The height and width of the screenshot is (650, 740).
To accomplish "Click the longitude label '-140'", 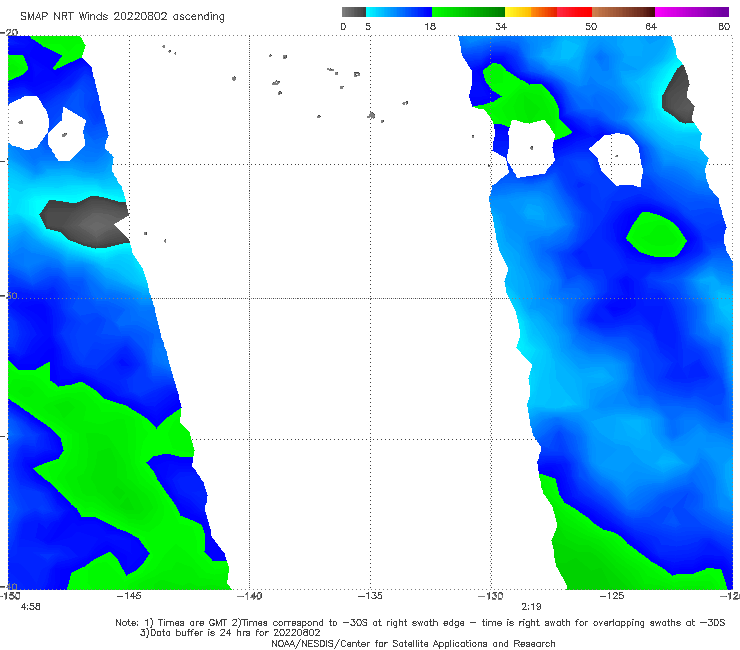I will point(249,596).
